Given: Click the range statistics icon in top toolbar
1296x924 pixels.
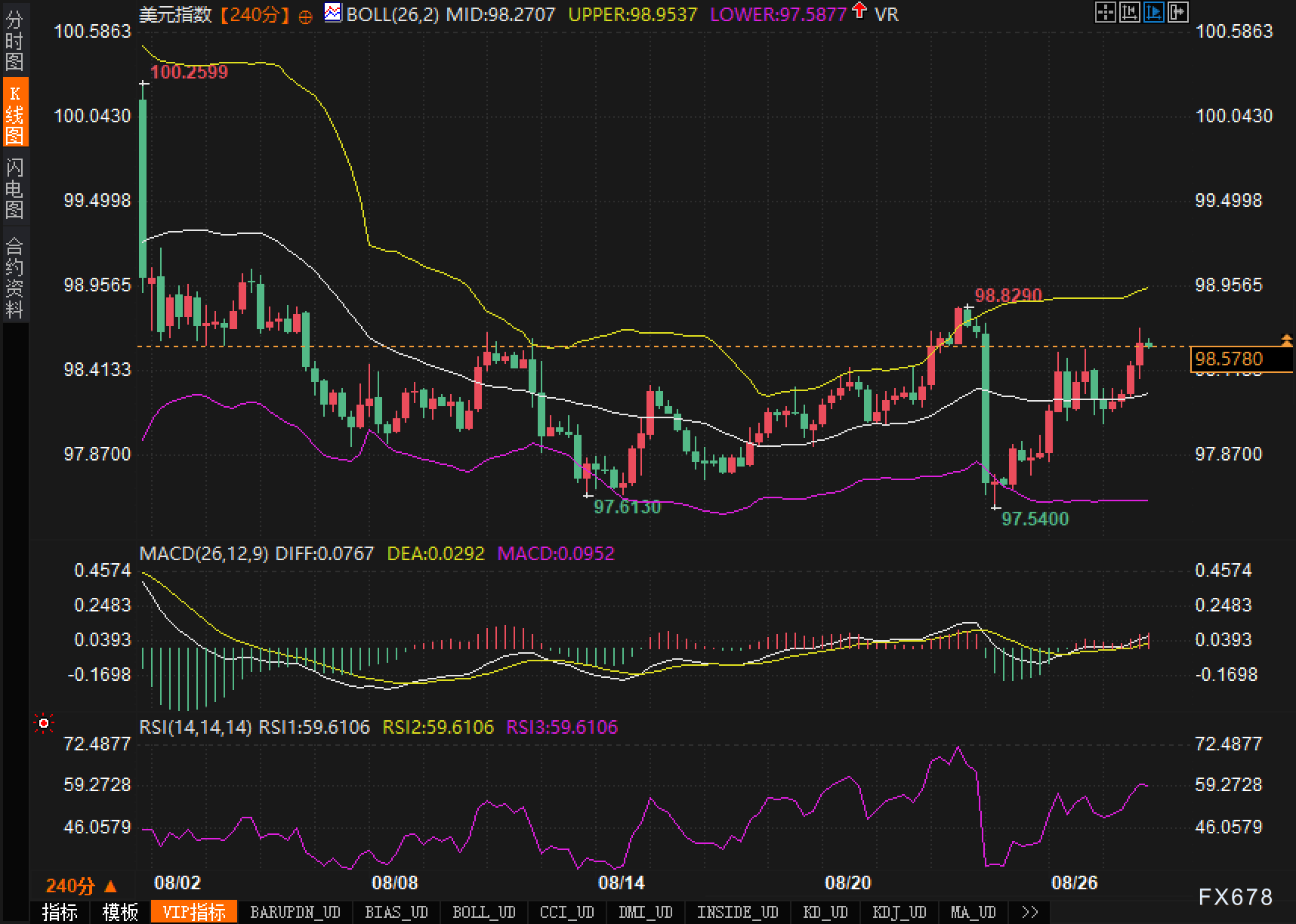Looking at the screenshot, I should 1129,12.
